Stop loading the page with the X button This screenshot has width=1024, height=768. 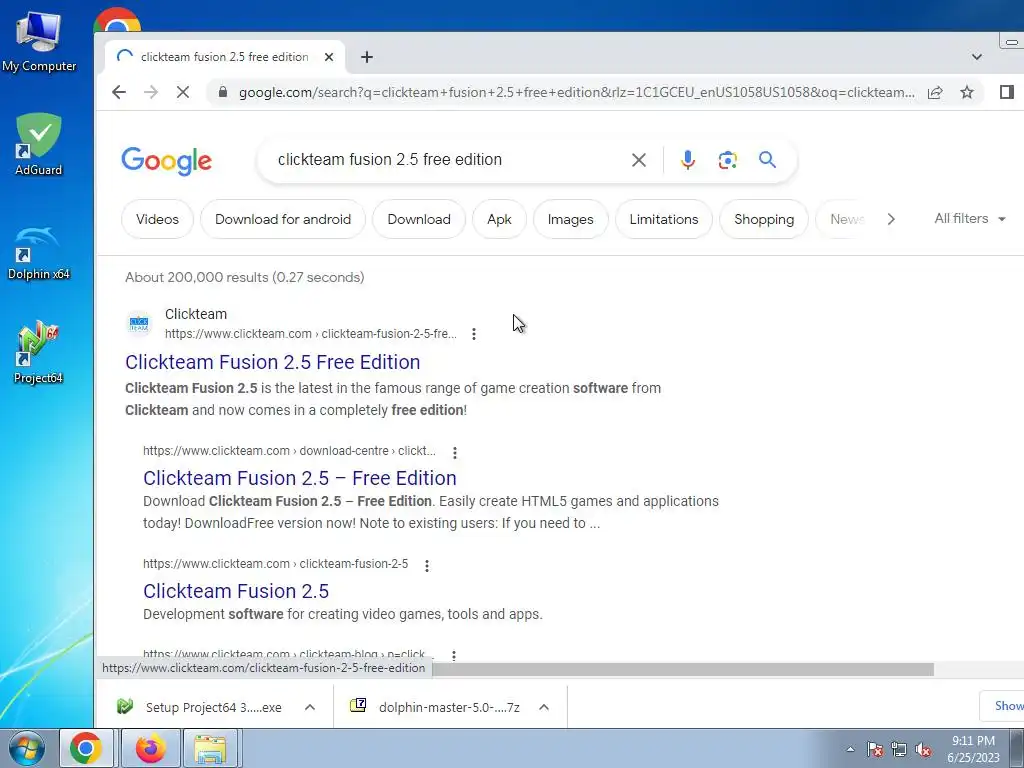[x=183, y=92]
